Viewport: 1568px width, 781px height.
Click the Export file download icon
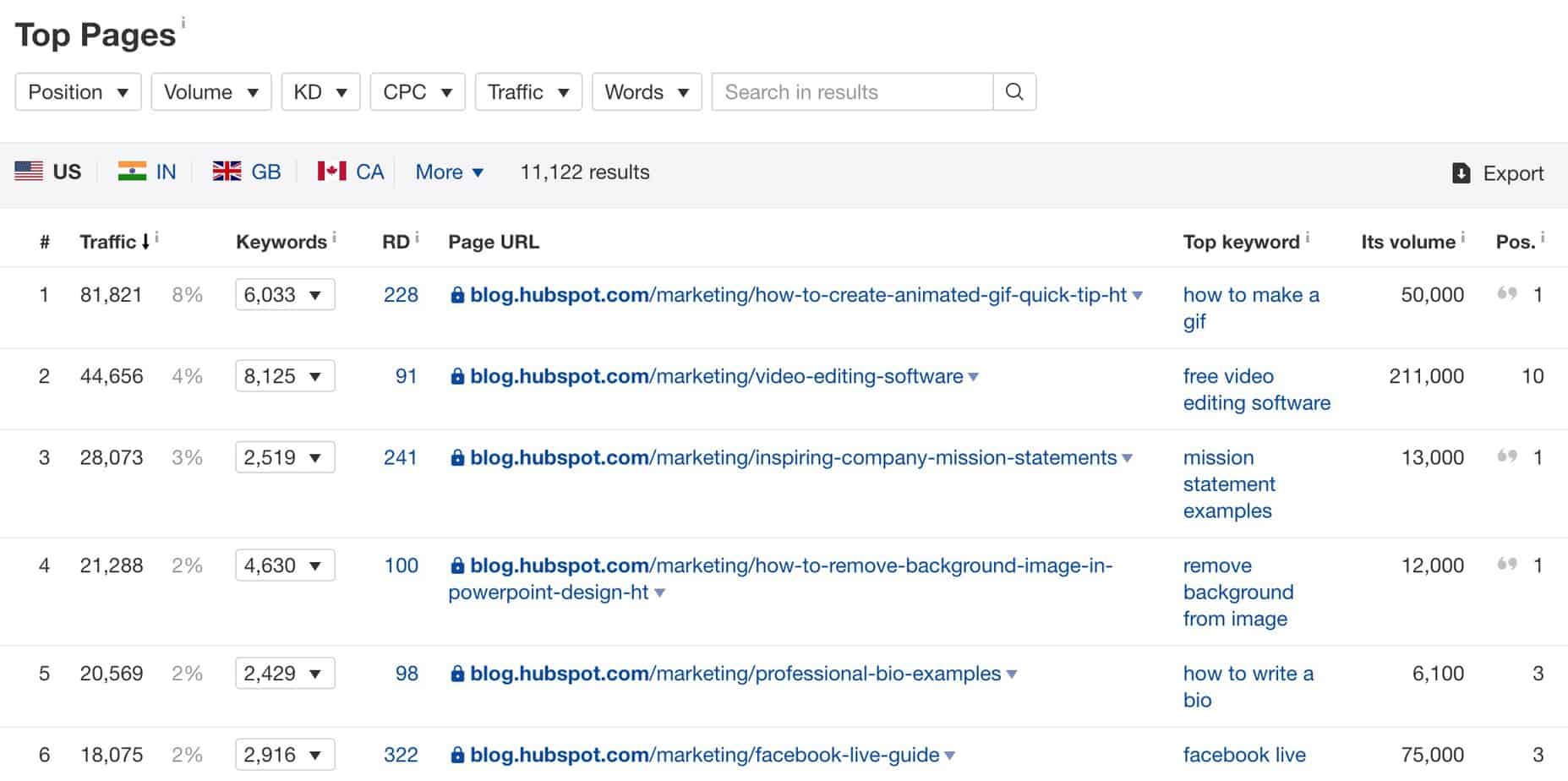[x=1461, y=172]
